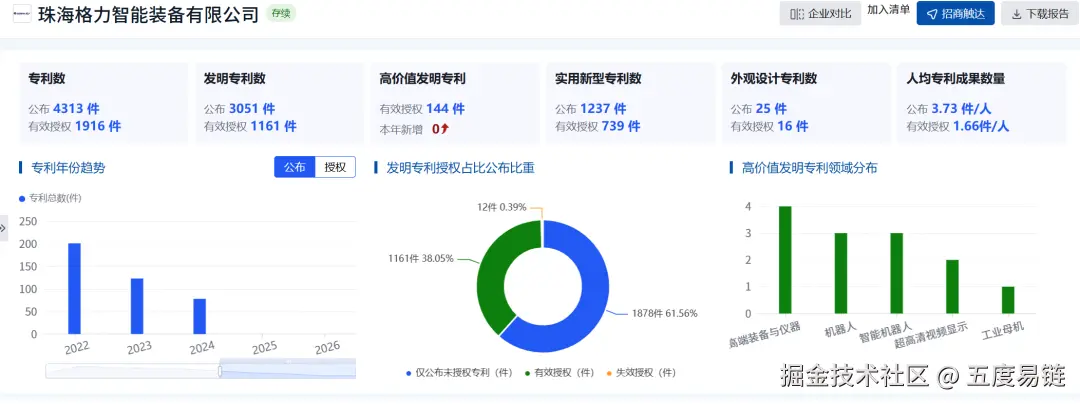Toggle 有效授权 legend item in donut chart
Image resolution: width=1080 pixels, height=404 pixels.
pos(559,372)
